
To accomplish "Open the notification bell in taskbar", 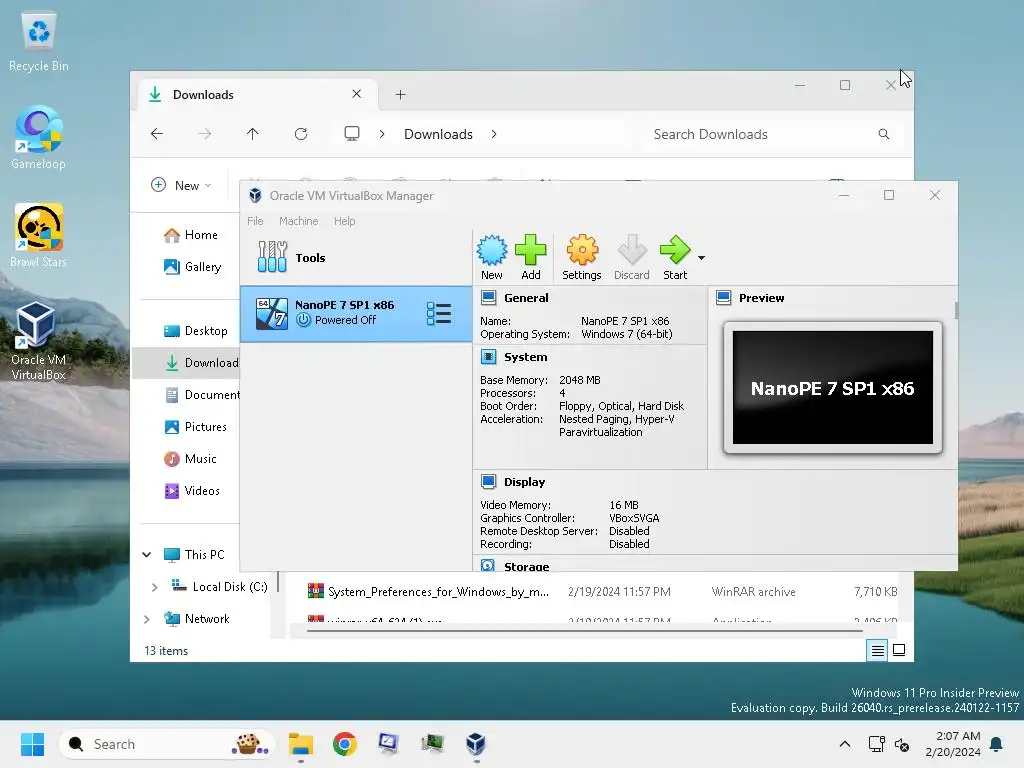I will 996,744.
